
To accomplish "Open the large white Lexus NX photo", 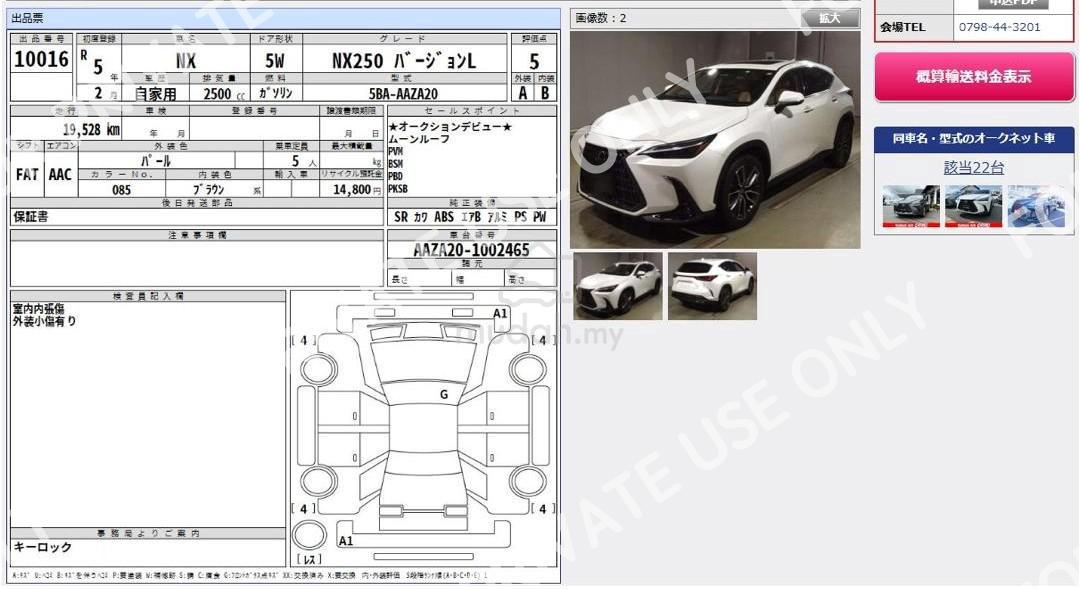I will click(715, 140).
